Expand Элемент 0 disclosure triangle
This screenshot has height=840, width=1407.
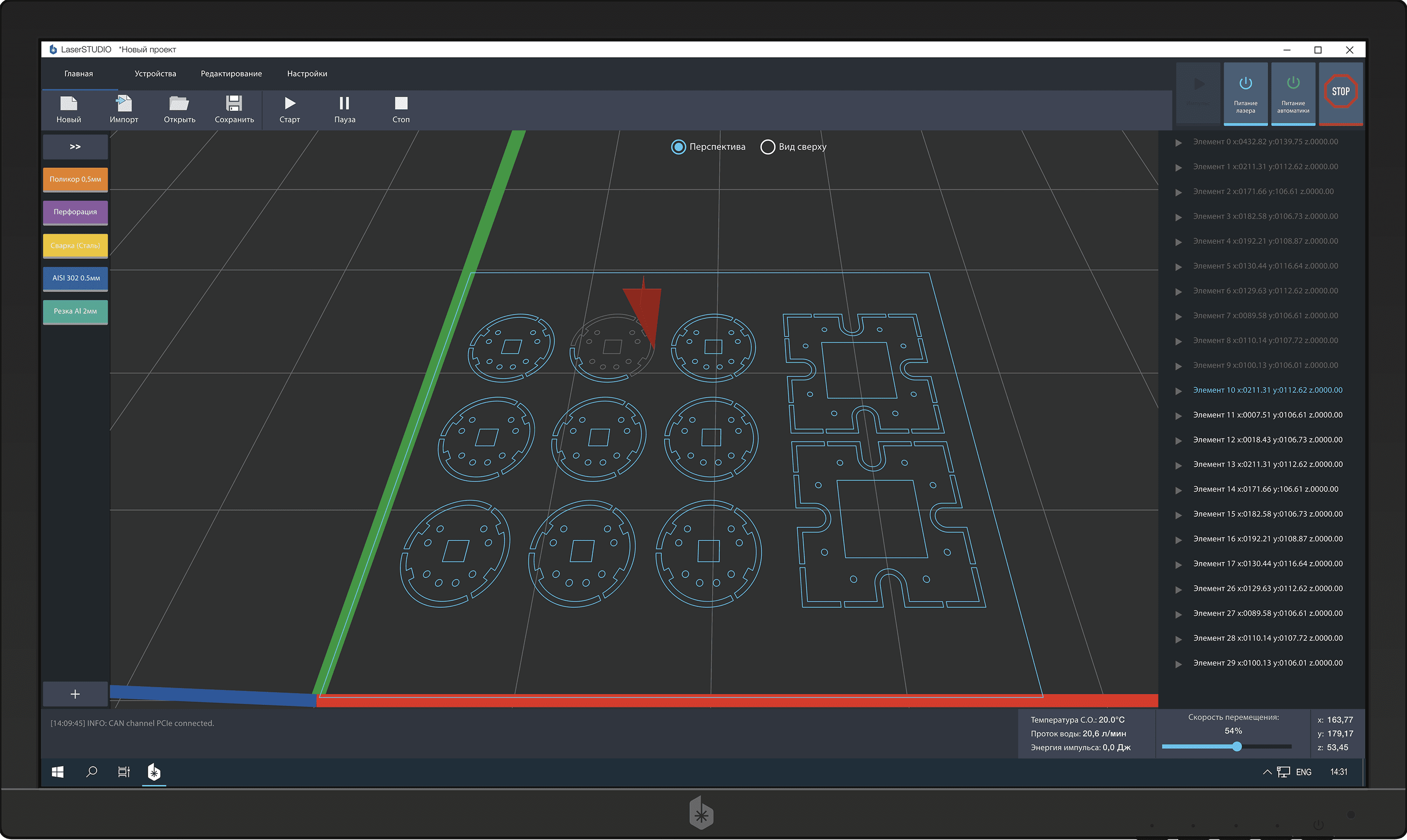pos(1178,143)
